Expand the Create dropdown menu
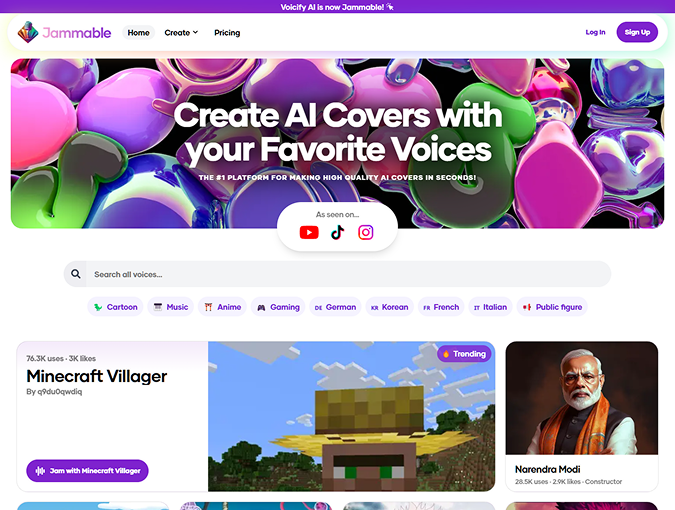This screenshot has width=675, height=510. pos(181,33)
